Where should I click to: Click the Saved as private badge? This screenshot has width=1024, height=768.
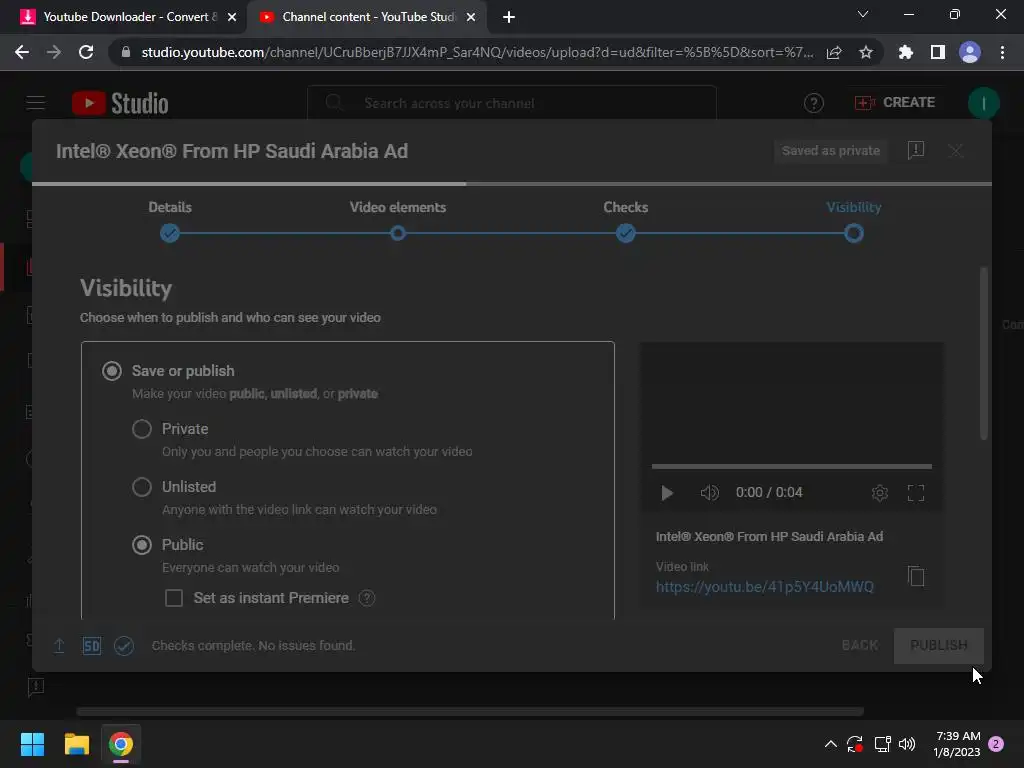[831, 151]
